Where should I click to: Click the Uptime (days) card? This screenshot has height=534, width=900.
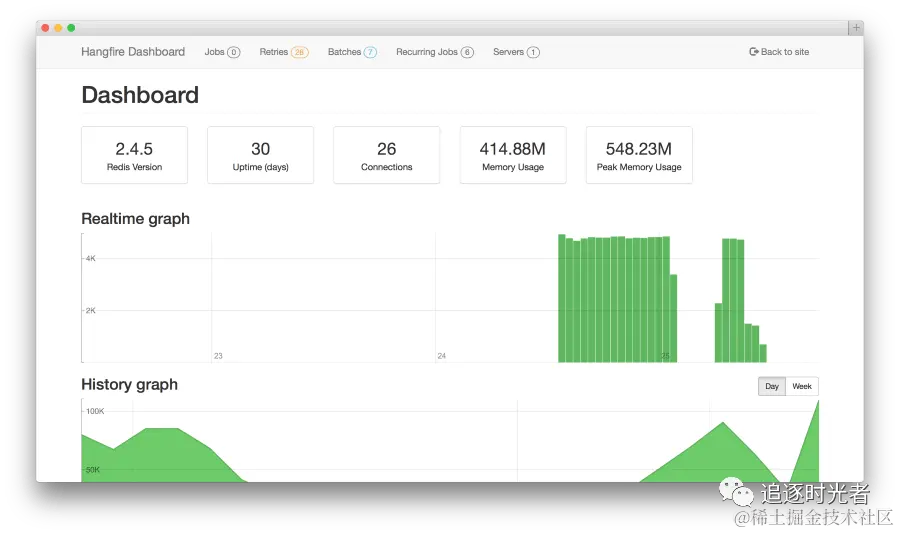click(x=260, y=155)
